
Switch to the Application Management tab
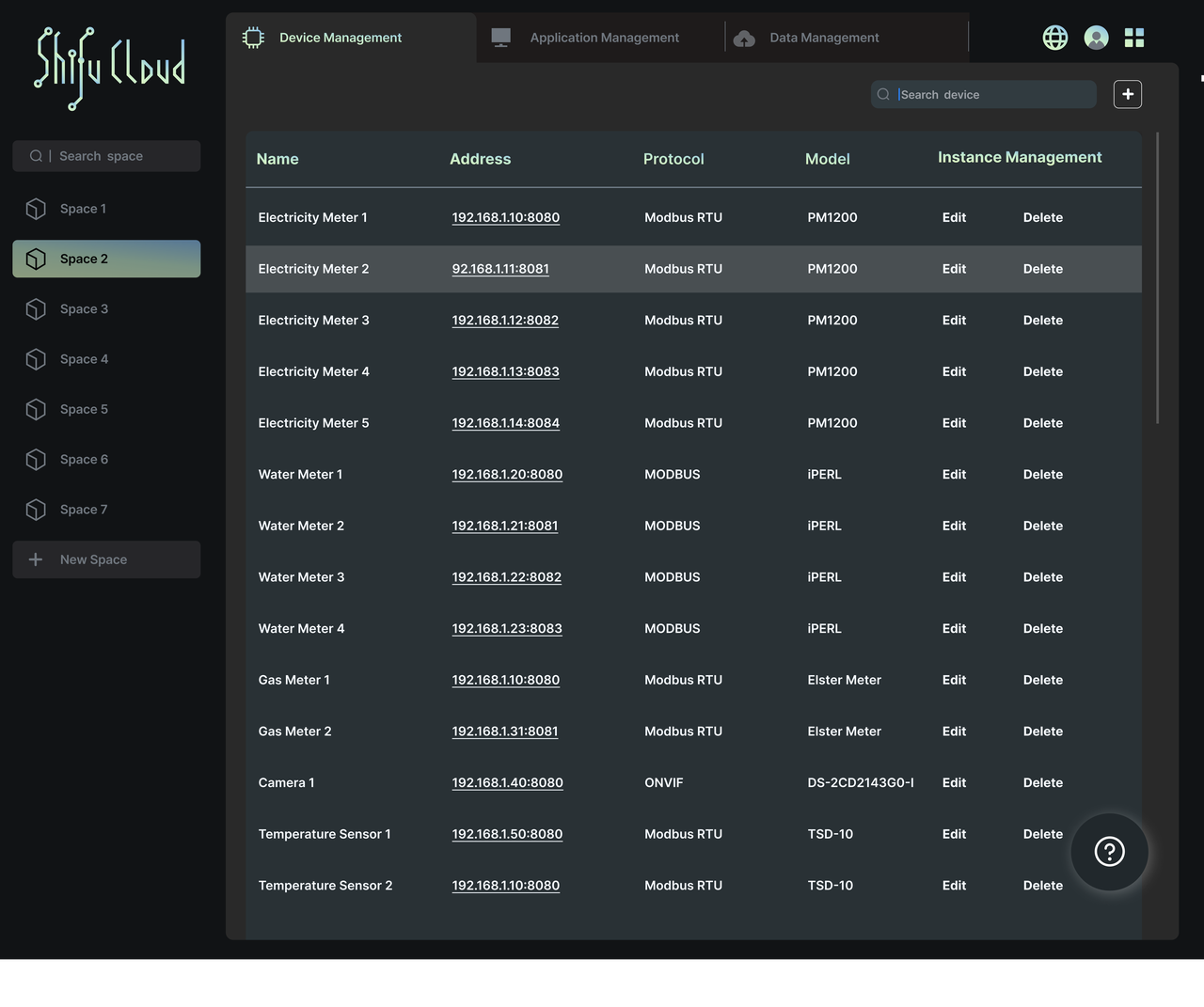click(x=603, y=38)
